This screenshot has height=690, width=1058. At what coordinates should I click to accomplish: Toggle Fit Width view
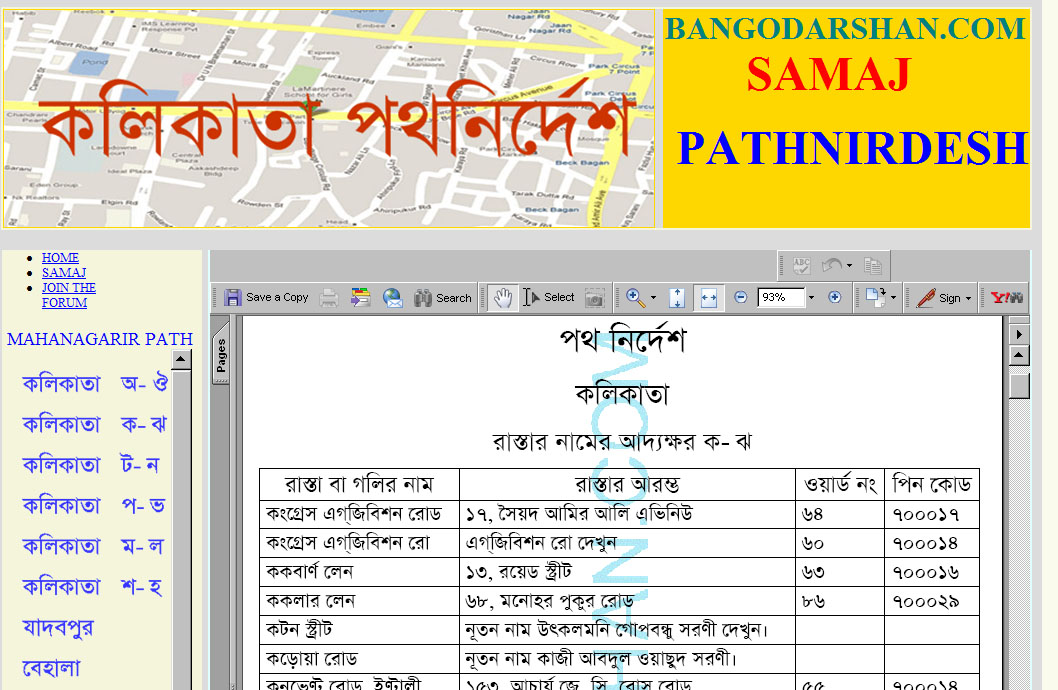tap(708, 297)
